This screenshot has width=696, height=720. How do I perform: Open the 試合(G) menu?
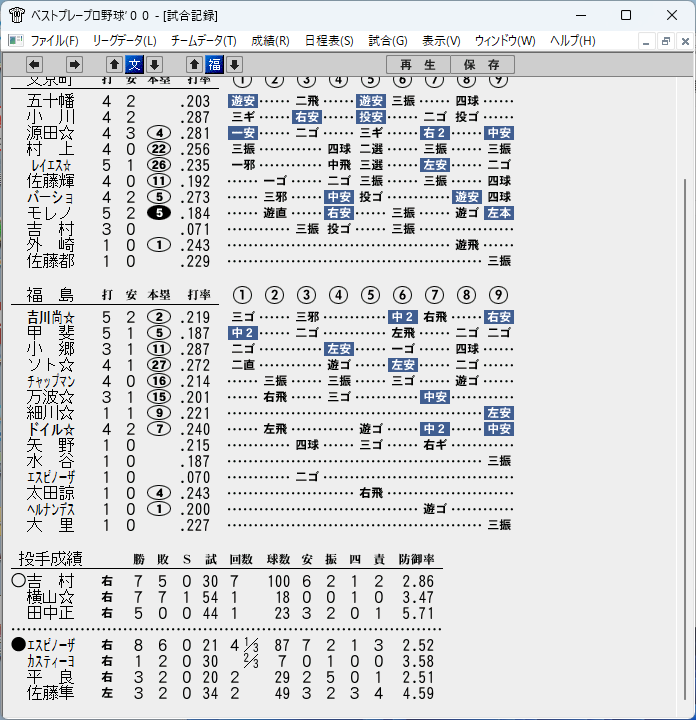tap(388, 41)
